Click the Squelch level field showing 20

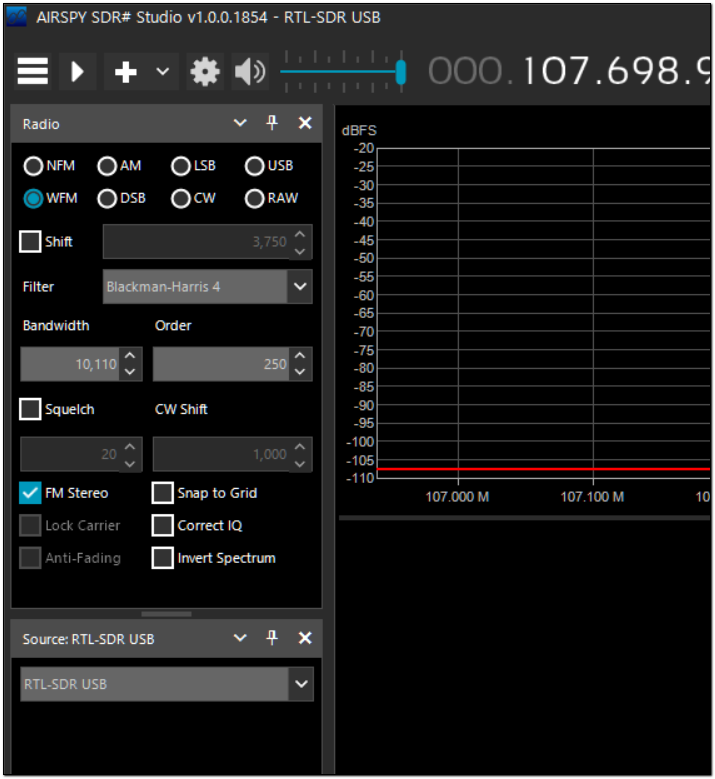point(70,454)
